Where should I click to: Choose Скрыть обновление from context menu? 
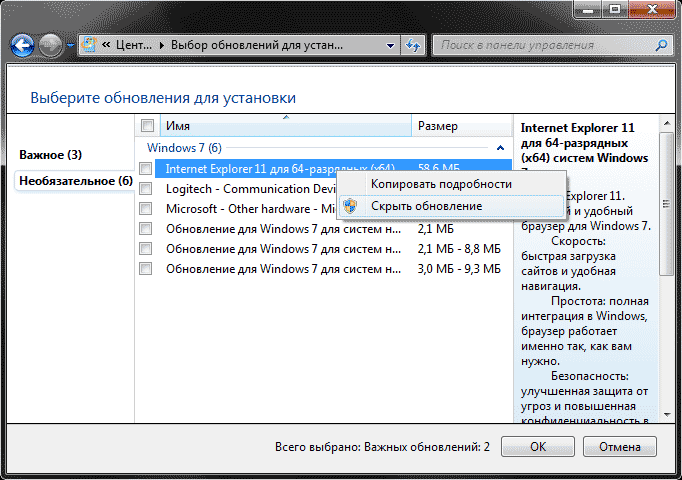tap(451, 206)
